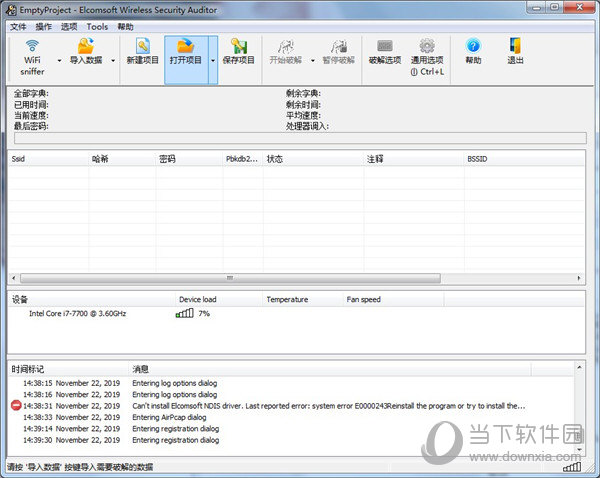Image resolution: width=600 pixels, height=478 pixels.
Task: Open the 操作 menu
Action: click(x=43, y=27)
